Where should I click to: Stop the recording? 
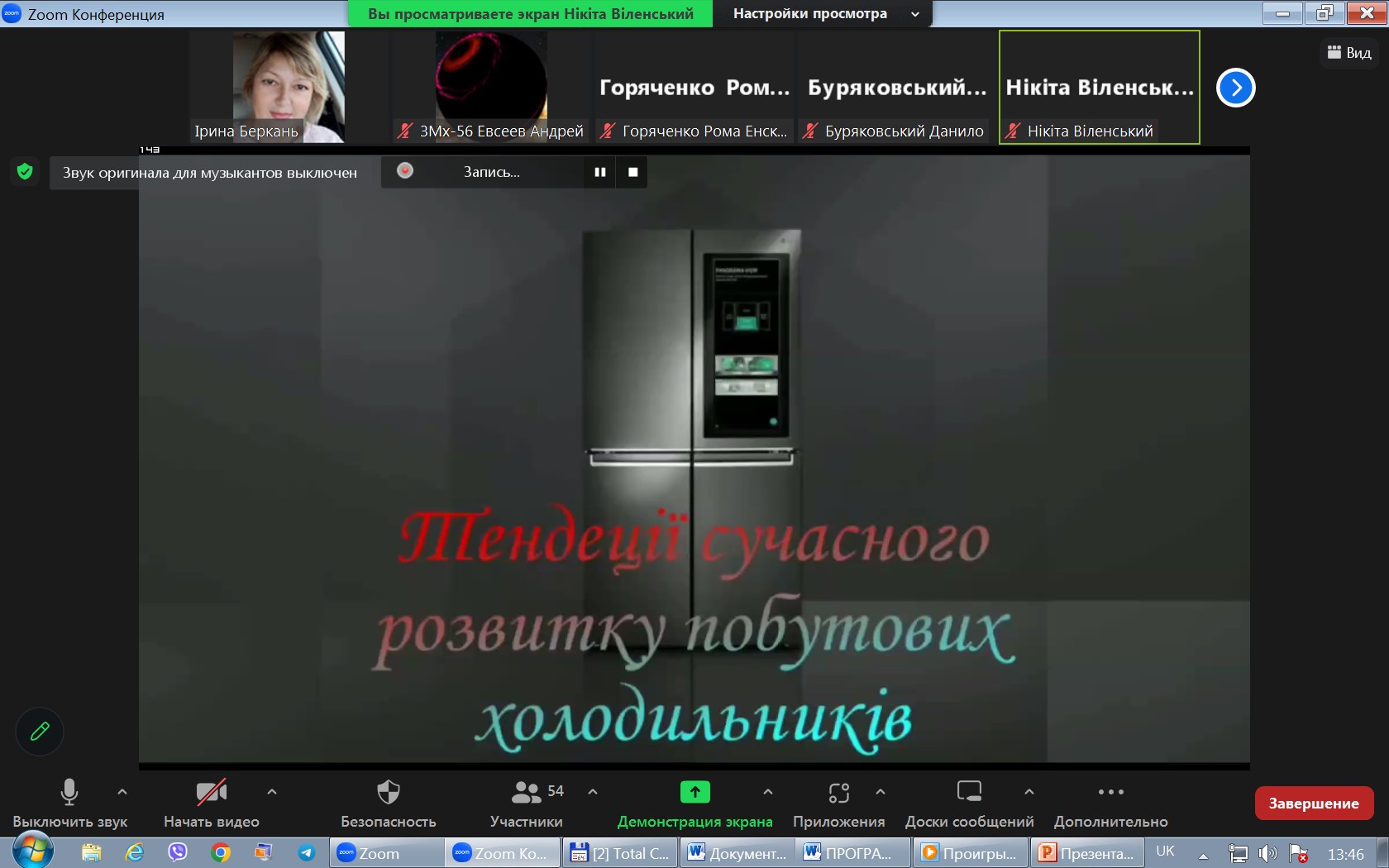tap(633, 172)
